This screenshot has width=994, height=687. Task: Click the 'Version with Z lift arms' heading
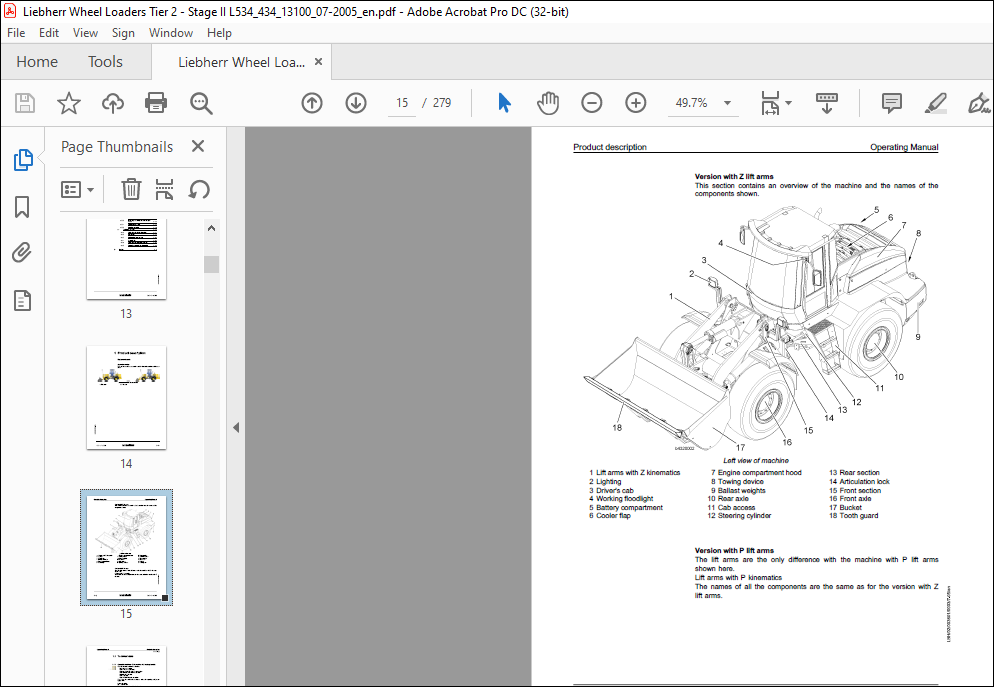[x=734, y=177]
